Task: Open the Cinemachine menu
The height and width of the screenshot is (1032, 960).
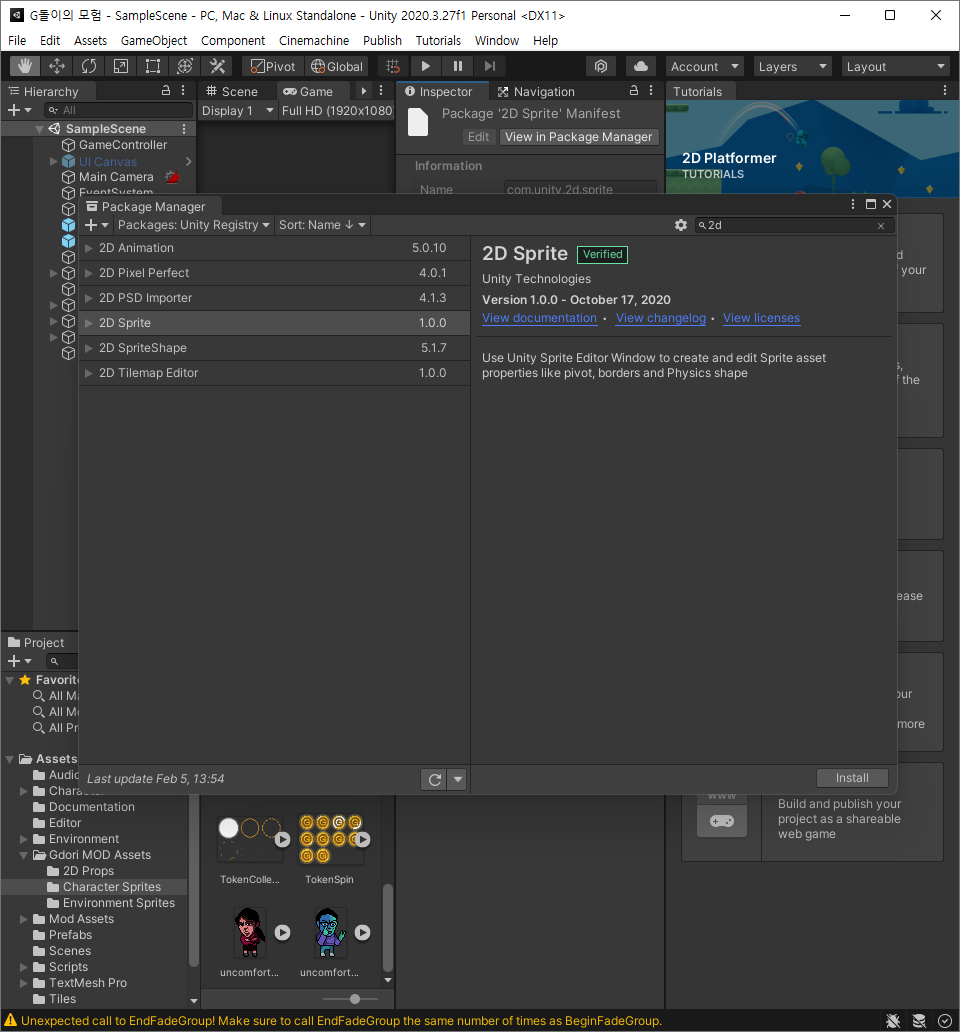Action: [314, 40]
